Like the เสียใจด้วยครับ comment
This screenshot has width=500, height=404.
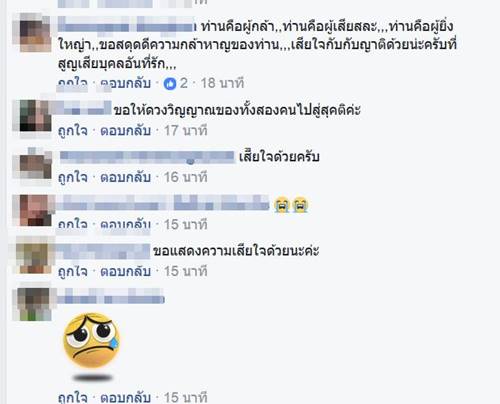pyautogui.click(x=73, y=177)
